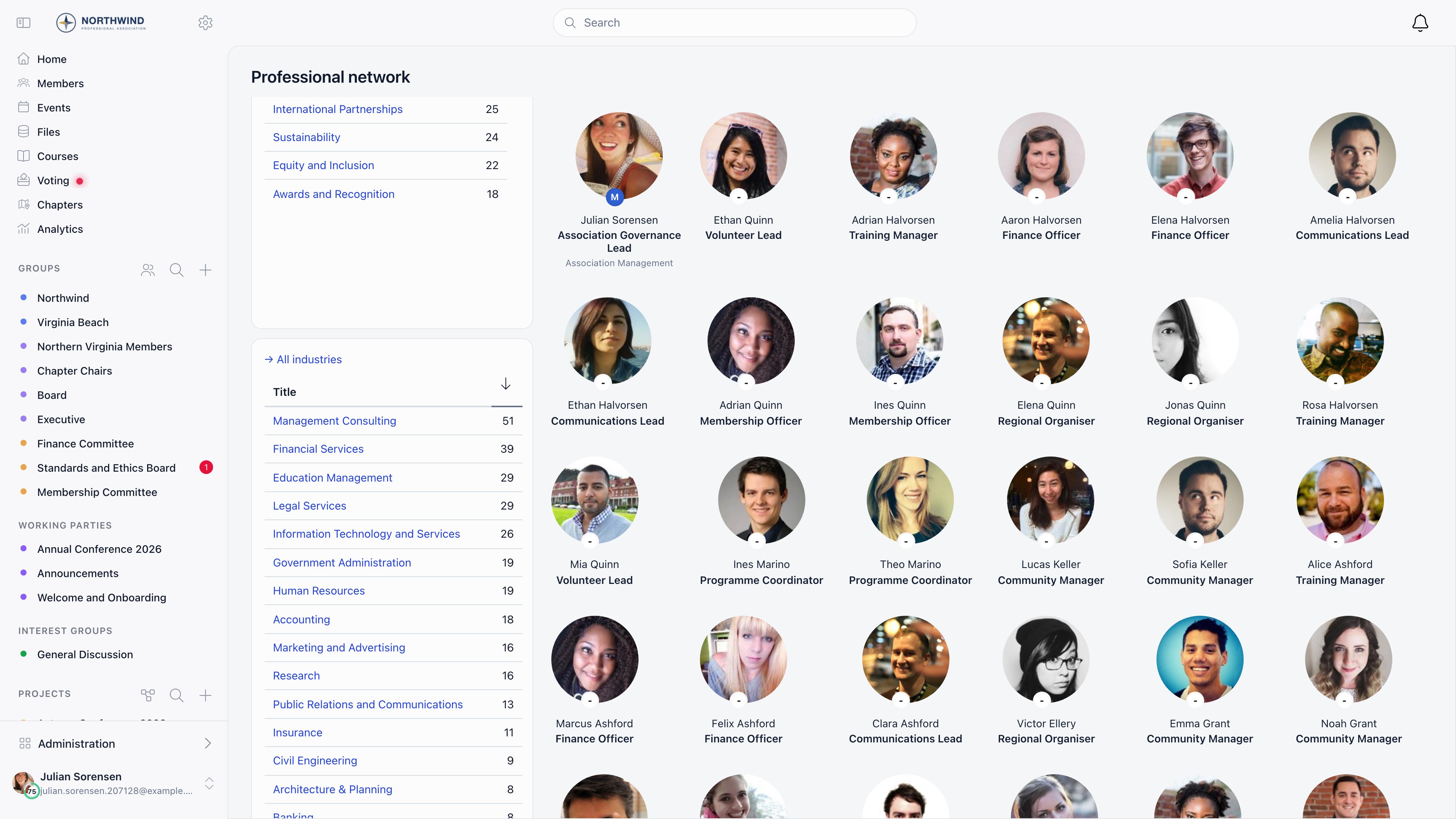
Task: Click the search bar magnifier icon
Action: [x=570, y=23]
